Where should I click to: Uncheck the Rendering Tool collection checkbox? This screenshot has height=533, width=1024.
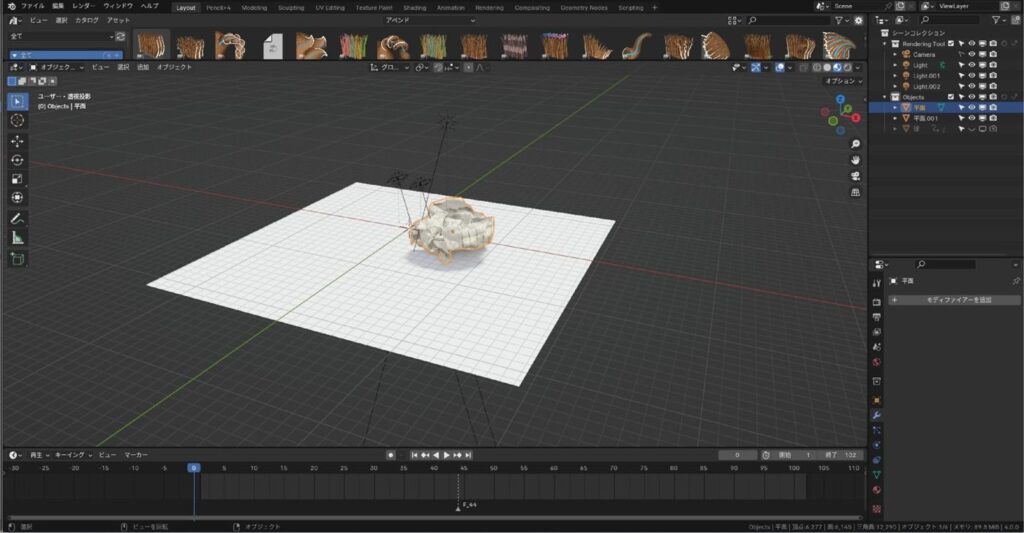click(x=951, y=44)
